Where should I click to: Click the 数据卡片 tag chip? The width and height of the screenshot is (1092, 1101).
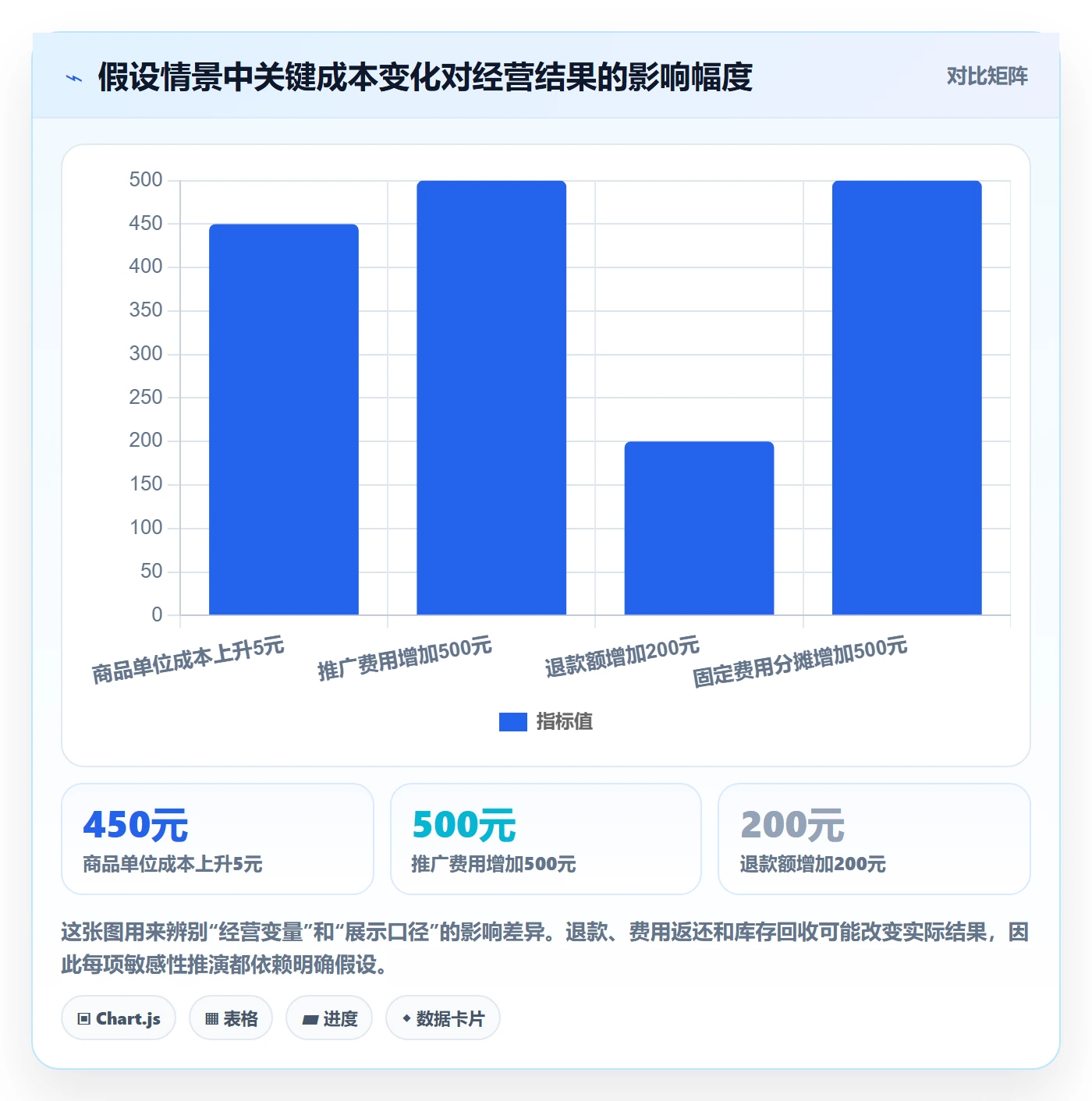443,1018
